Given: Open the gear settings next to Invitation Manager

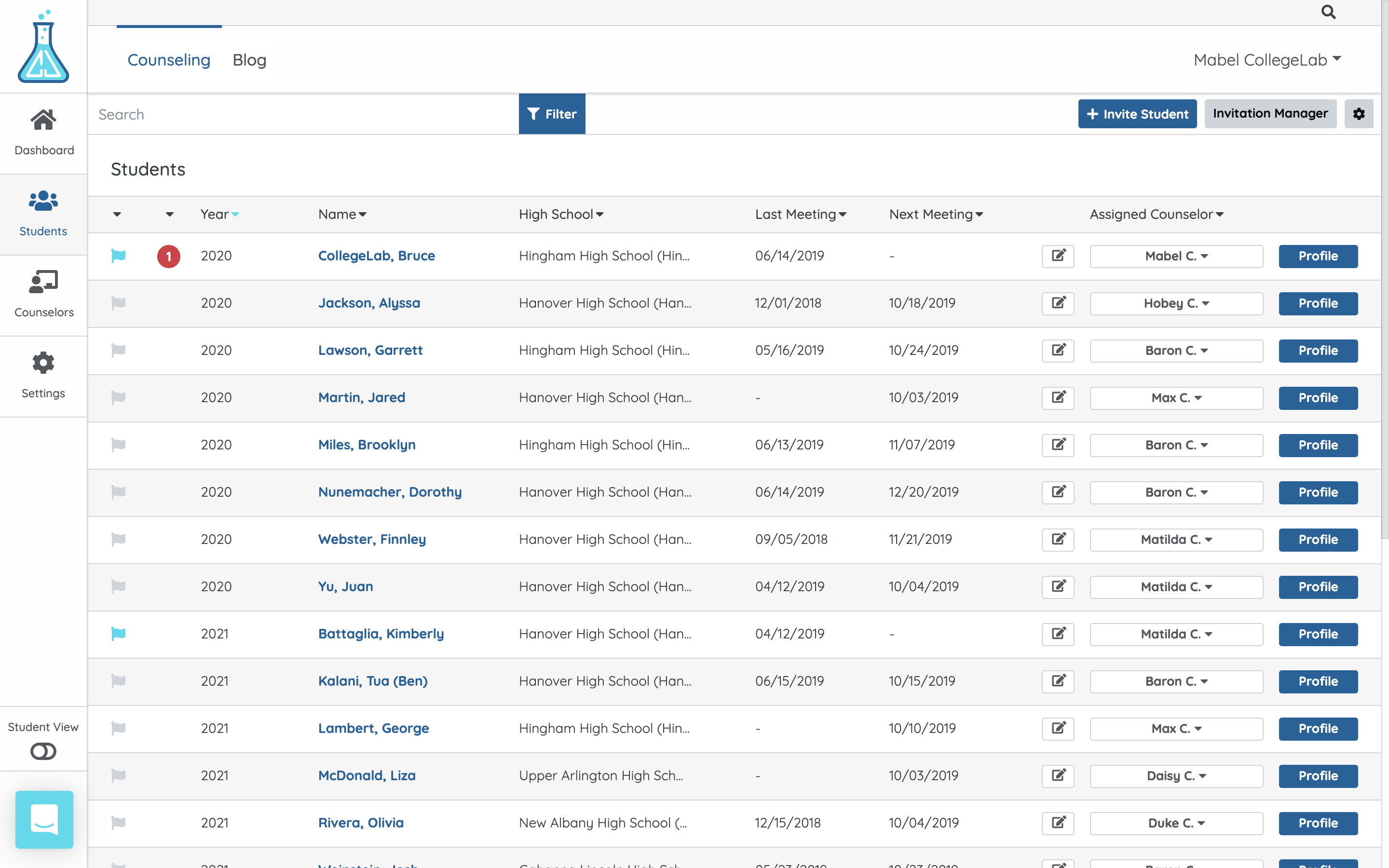Looking at the screenshot, I should 1359,114.
